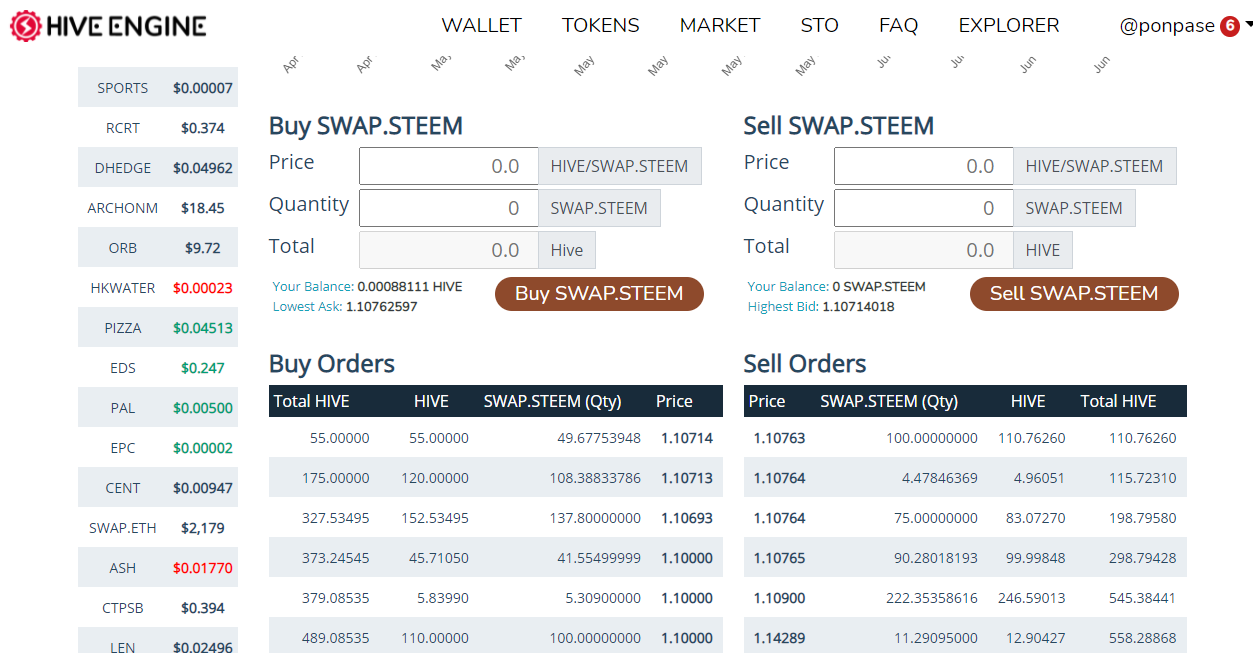
Task: Select PIZZA token in sidebar
Action: pos(158,328)
